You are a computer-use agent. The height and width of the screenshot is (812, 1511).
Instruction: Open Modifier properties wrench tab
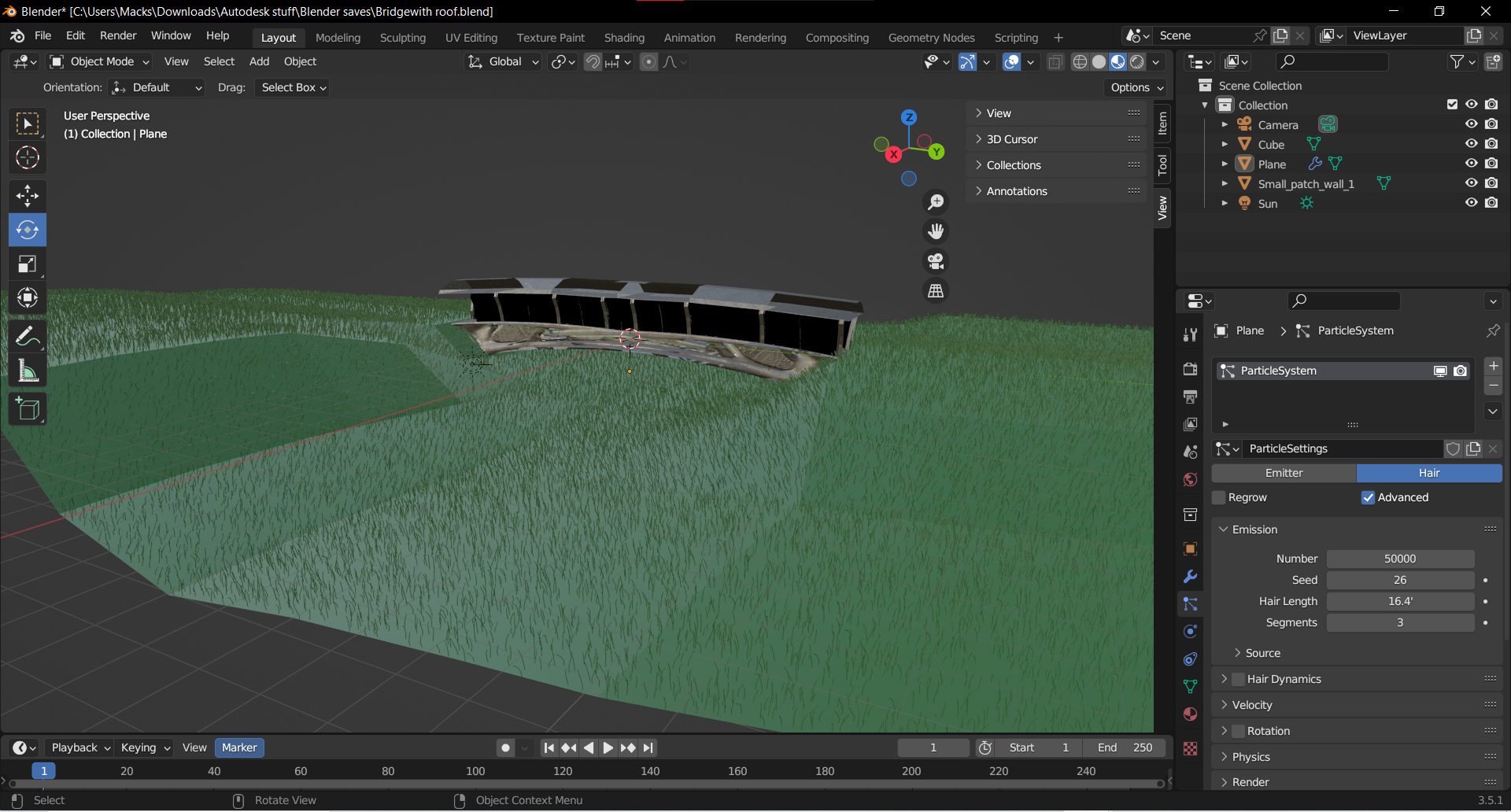click(1190, 577)
